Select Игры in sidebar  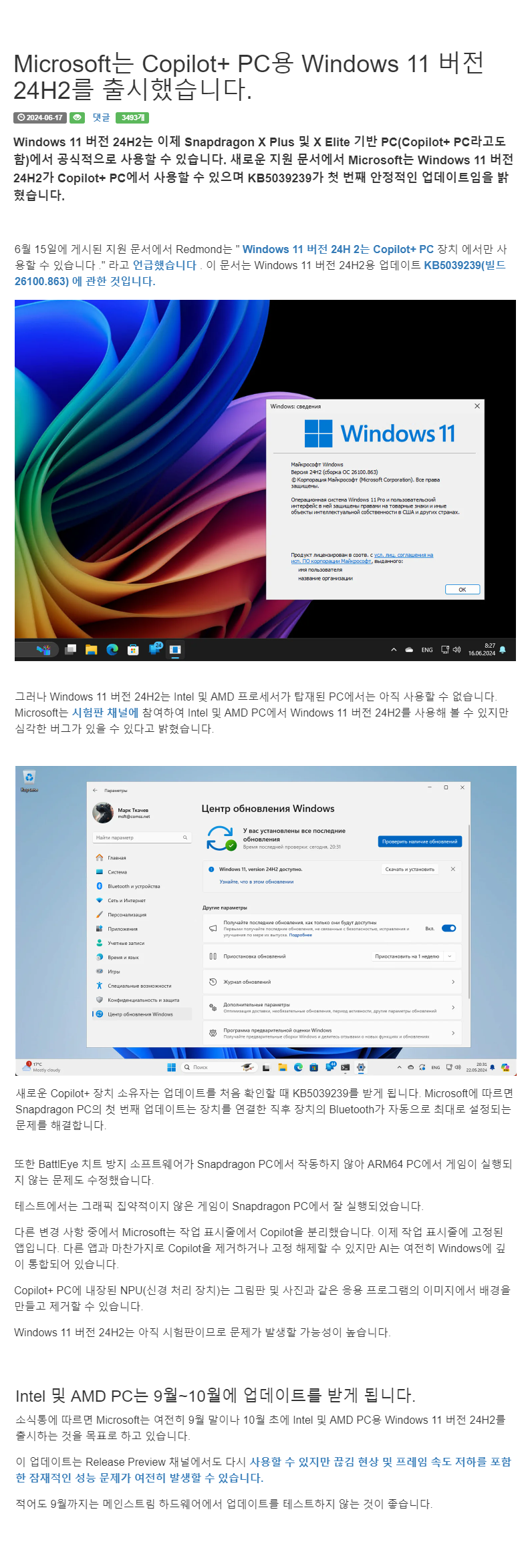[x=142, y=972]
